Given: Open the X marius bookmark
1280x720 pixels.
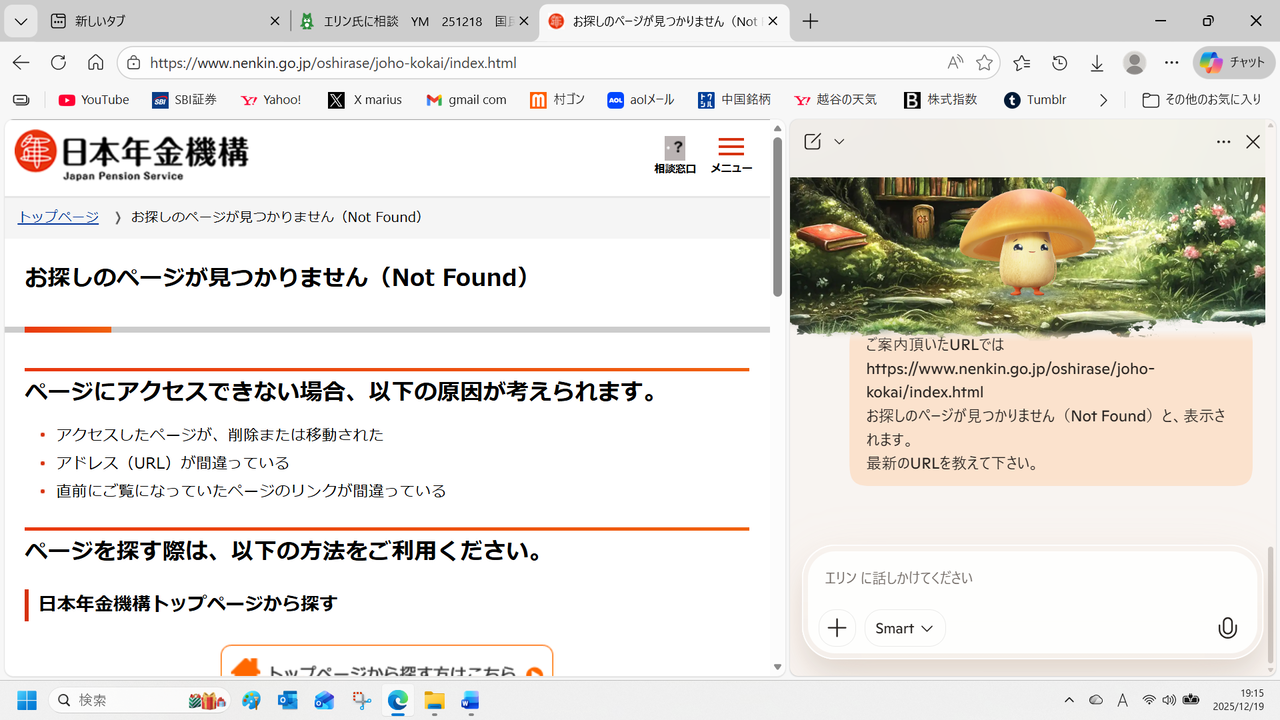Looking at the screenshot, I should click(365, 100).
